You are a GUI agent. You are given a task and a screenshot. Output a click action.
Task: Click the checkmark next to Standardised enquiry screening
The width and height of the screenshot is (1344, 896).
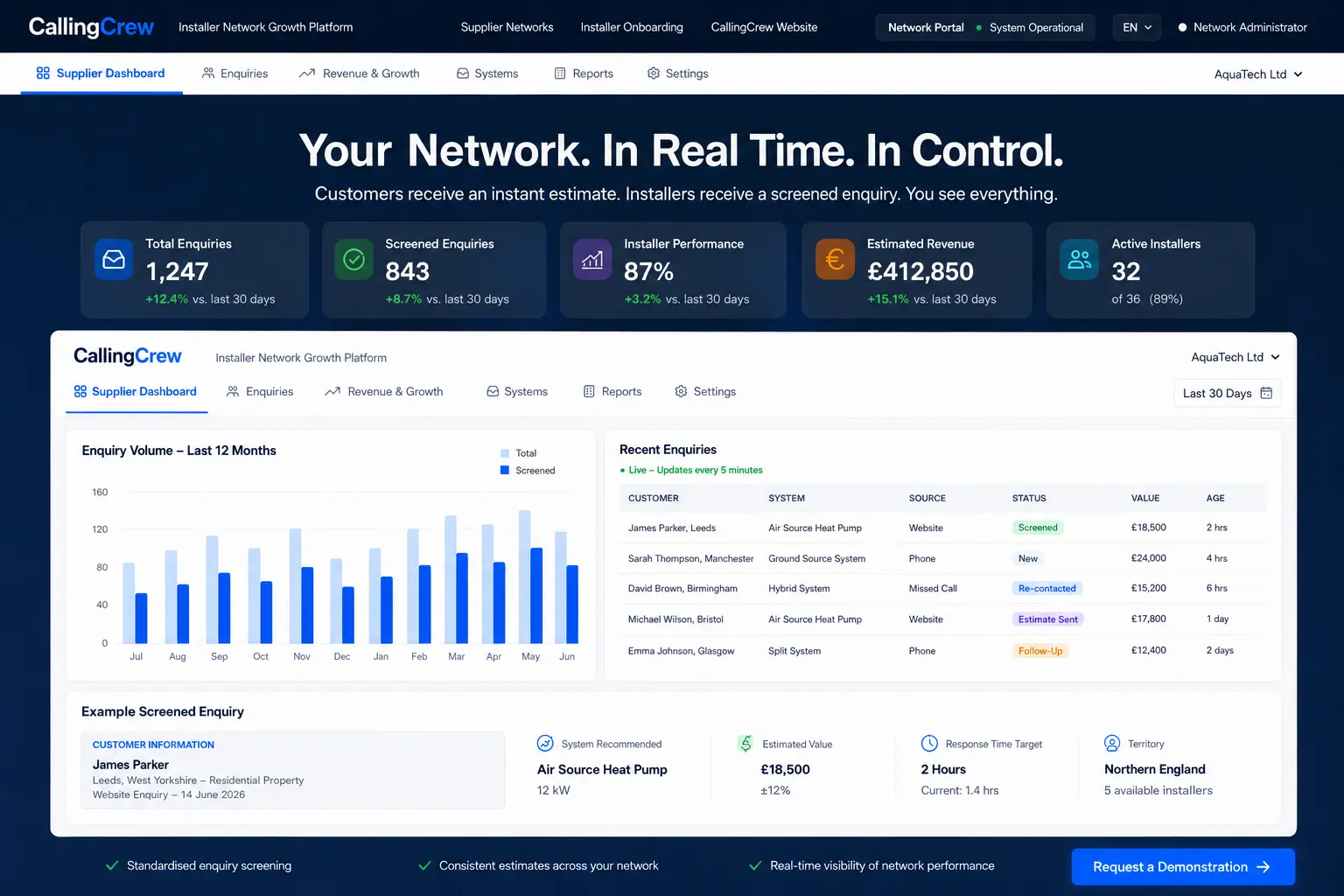tap(112, 865)
